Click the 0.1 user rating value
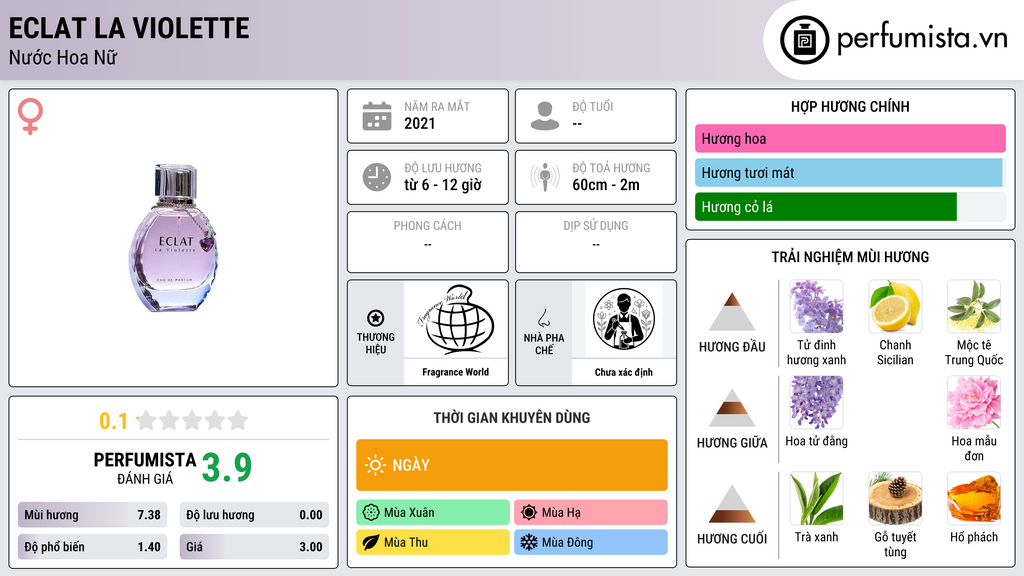1024x576 pixels. click(113, 421)
